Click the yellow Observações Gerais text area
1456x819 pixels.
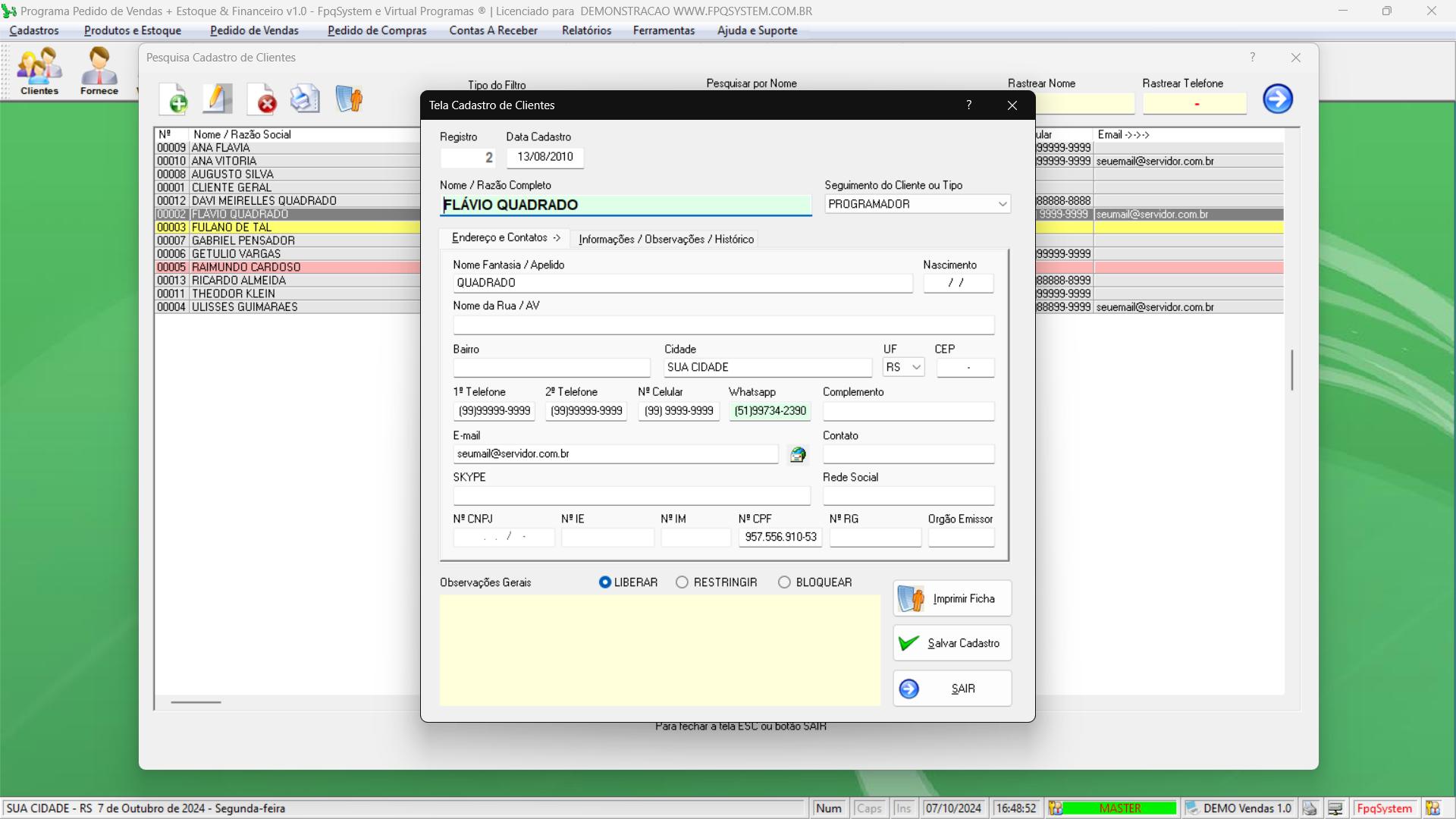660,650
